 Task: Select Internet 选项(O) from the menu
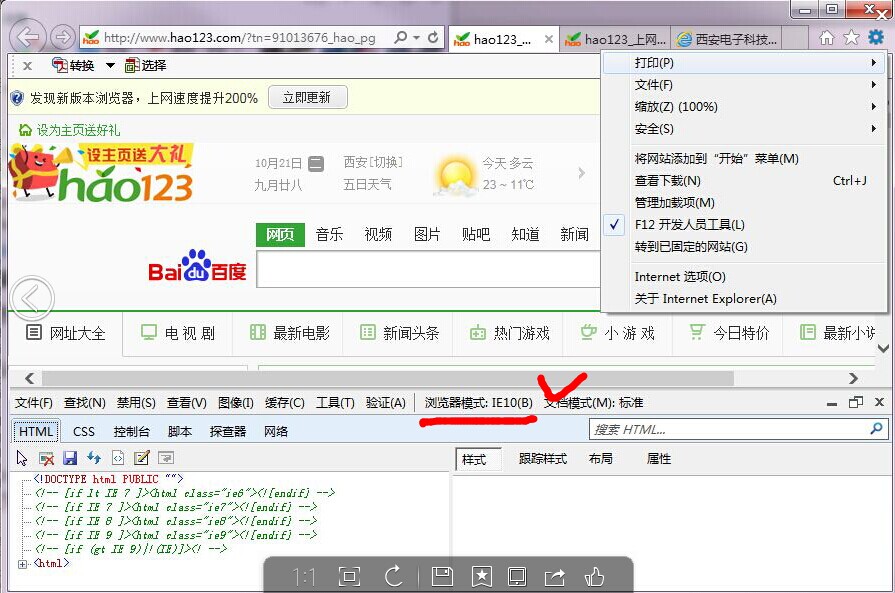click(x=680, y=277)
